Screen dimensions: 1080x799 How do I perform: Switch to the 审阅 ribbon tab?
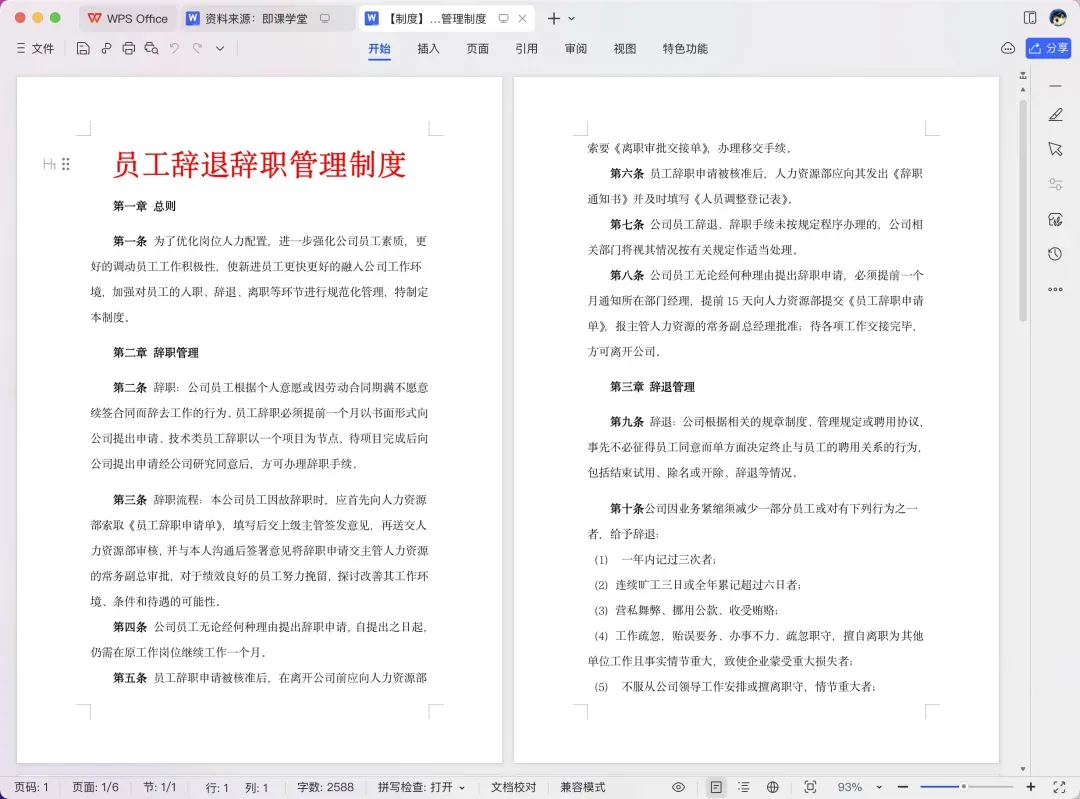(576, 48)
